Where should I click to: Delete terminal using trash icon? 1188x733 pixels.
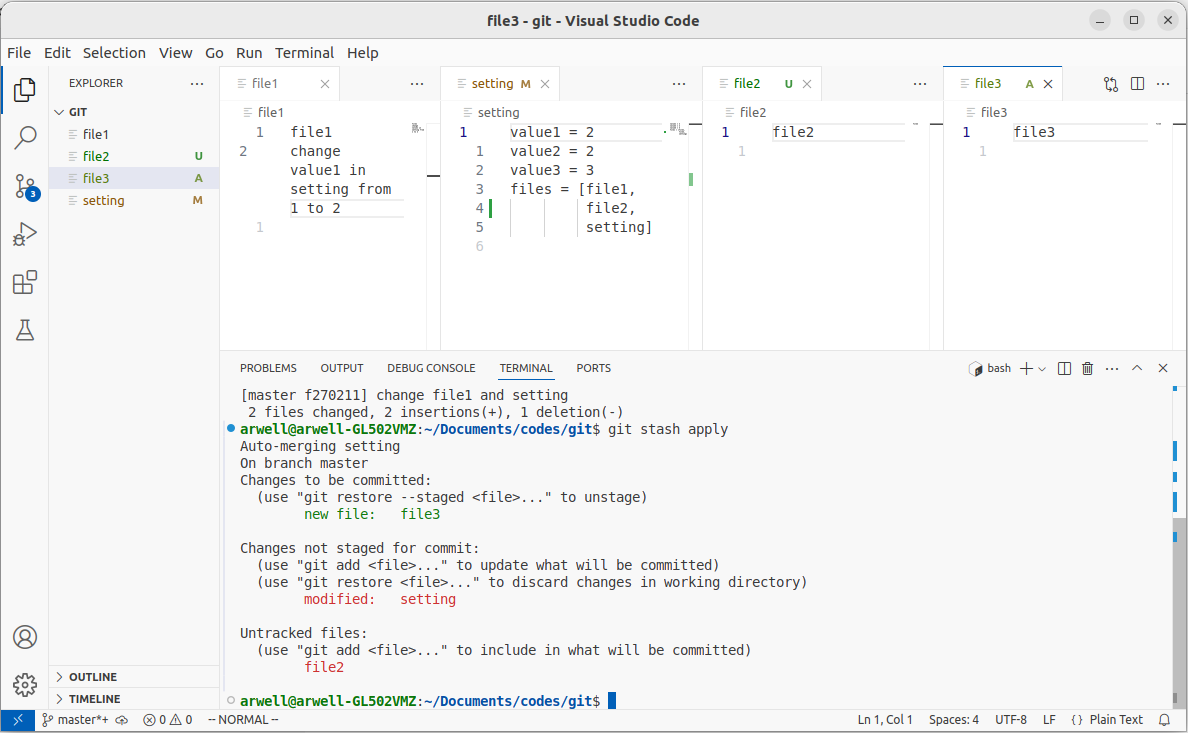point(1088,369)
